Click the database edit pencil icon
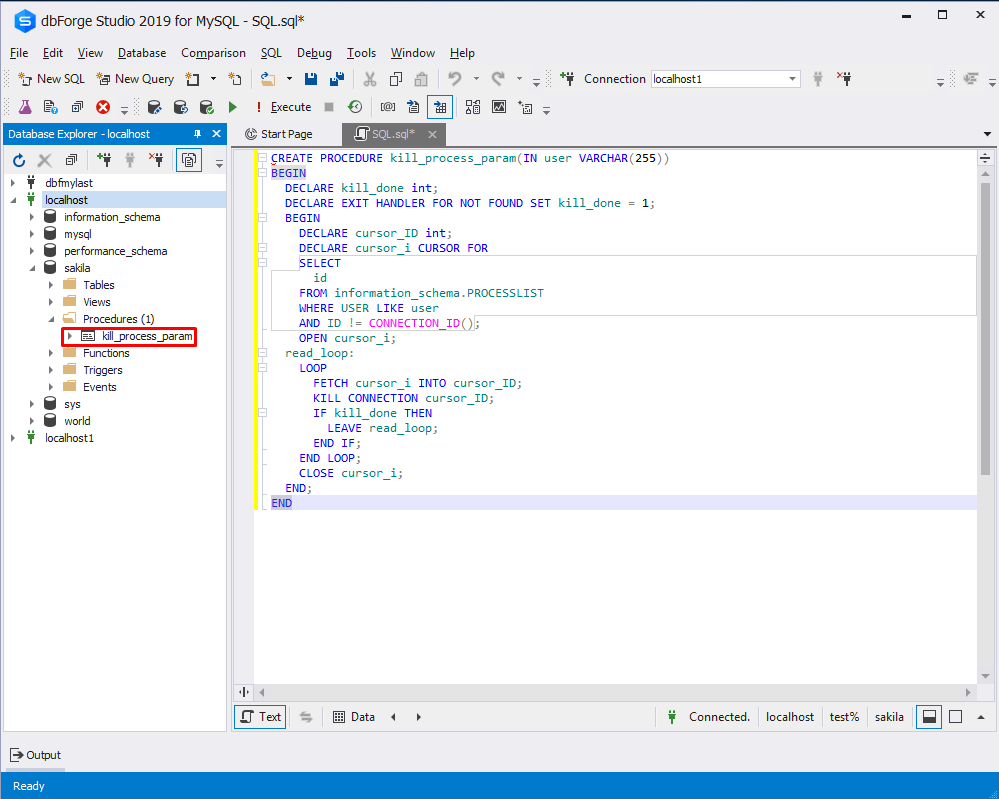This screenshot has width=999, height=799. click(154, 107)
